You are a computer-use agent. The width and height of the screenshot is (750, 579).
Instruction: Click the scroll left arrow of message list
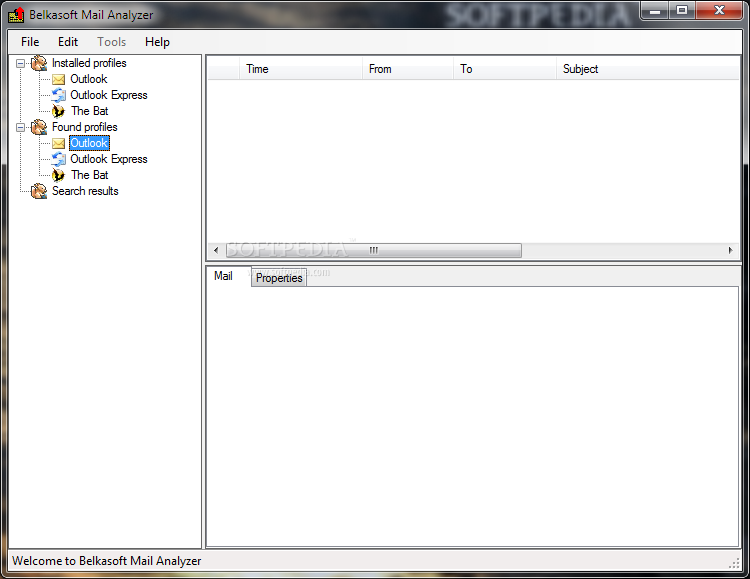coord(216,250)
